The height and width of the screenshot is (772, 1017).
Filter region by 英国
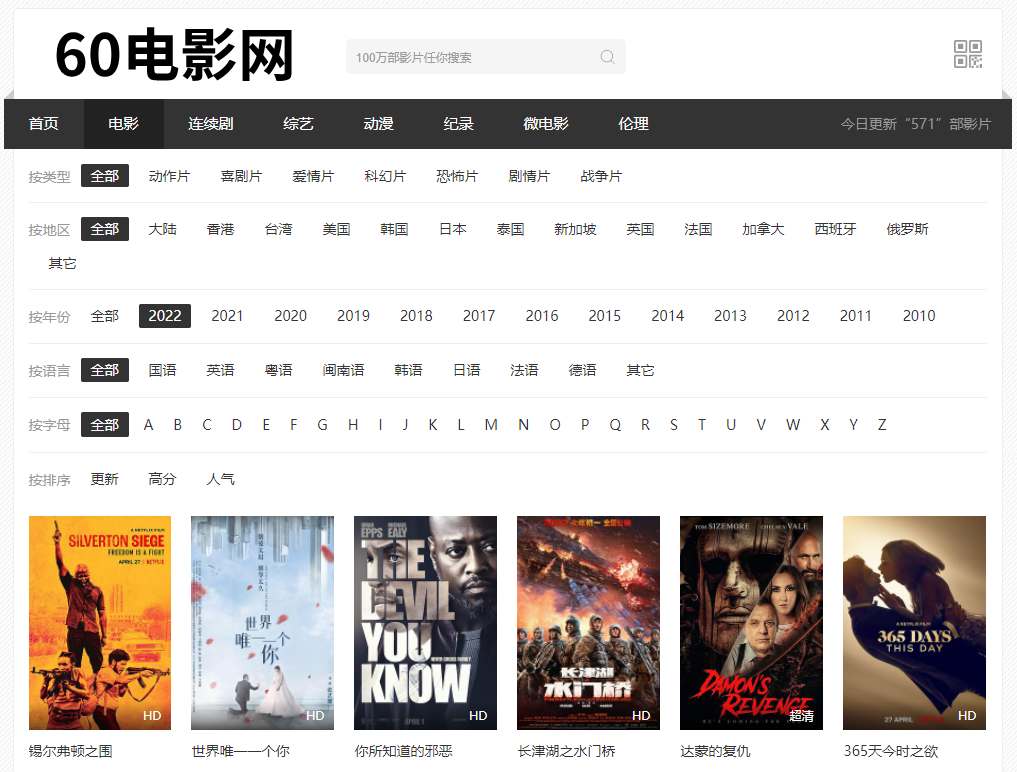tap(640, 229)
